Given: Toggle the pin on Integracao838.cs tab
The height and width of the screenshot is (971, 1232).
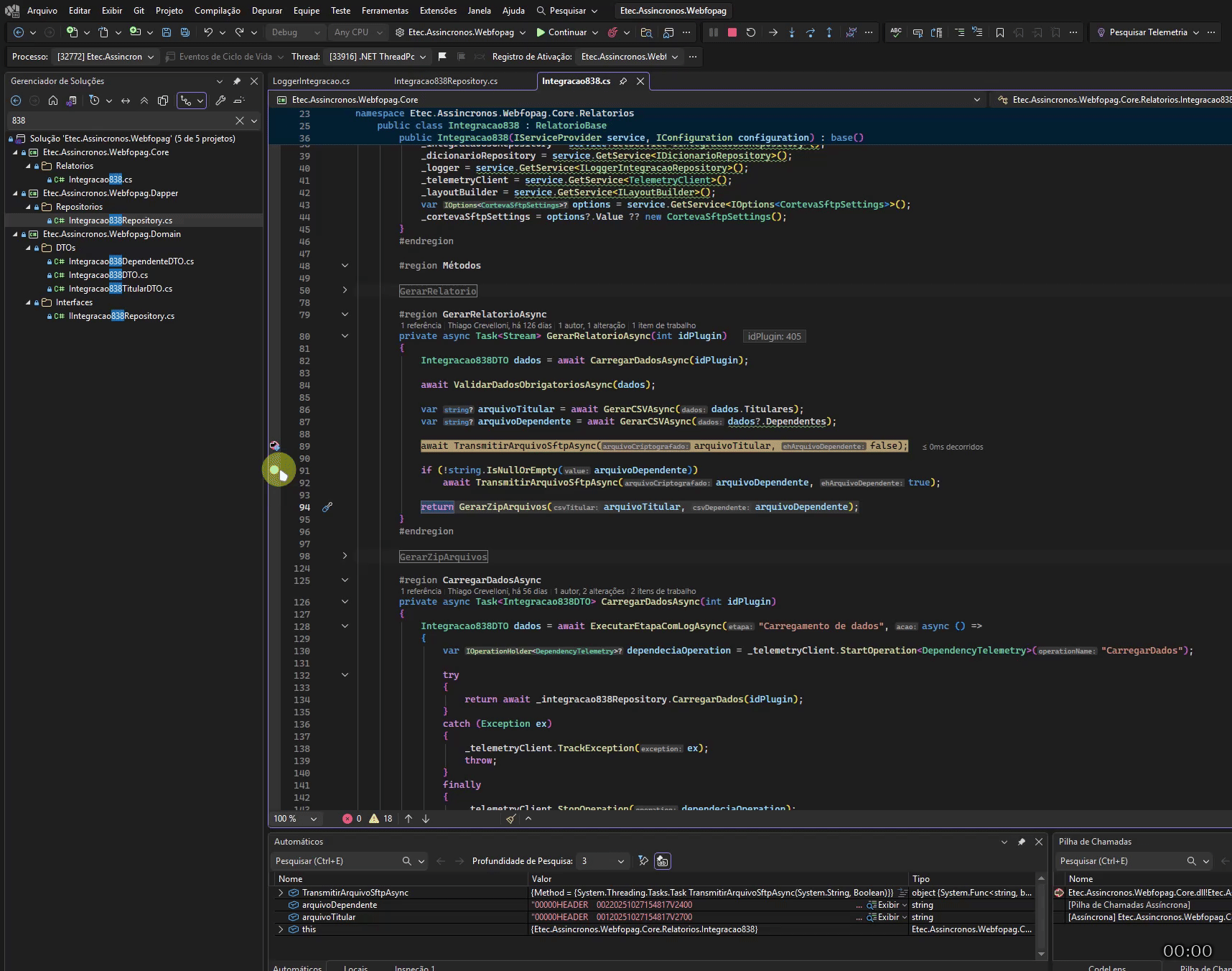Looking at the screenshot, I should [x=623, y=81].
